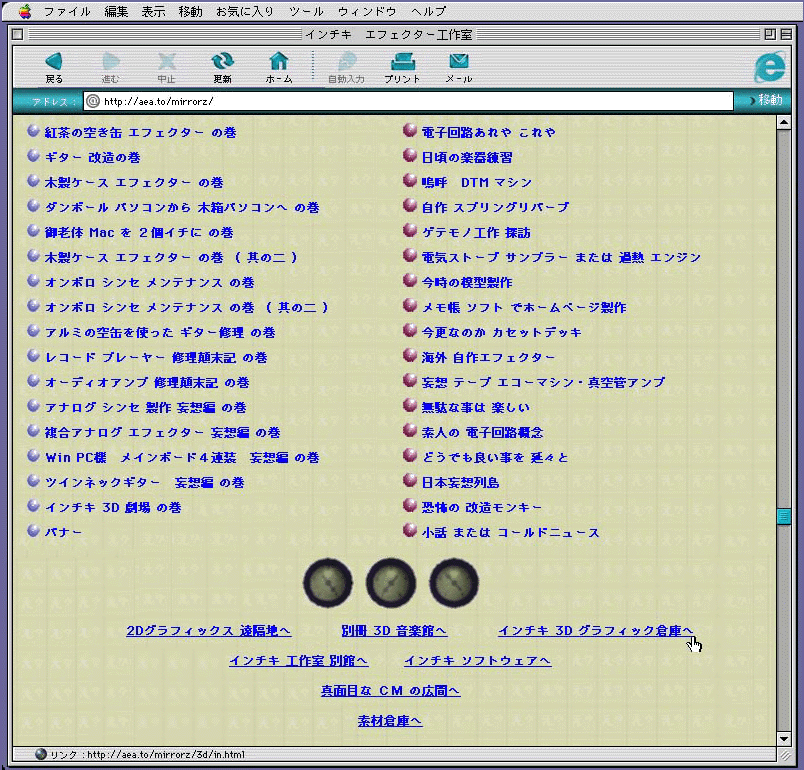Viewport: 804px width, 770px height.
Task: Follow the 素材倉庫へ link
Action: (x=389, y=721)
